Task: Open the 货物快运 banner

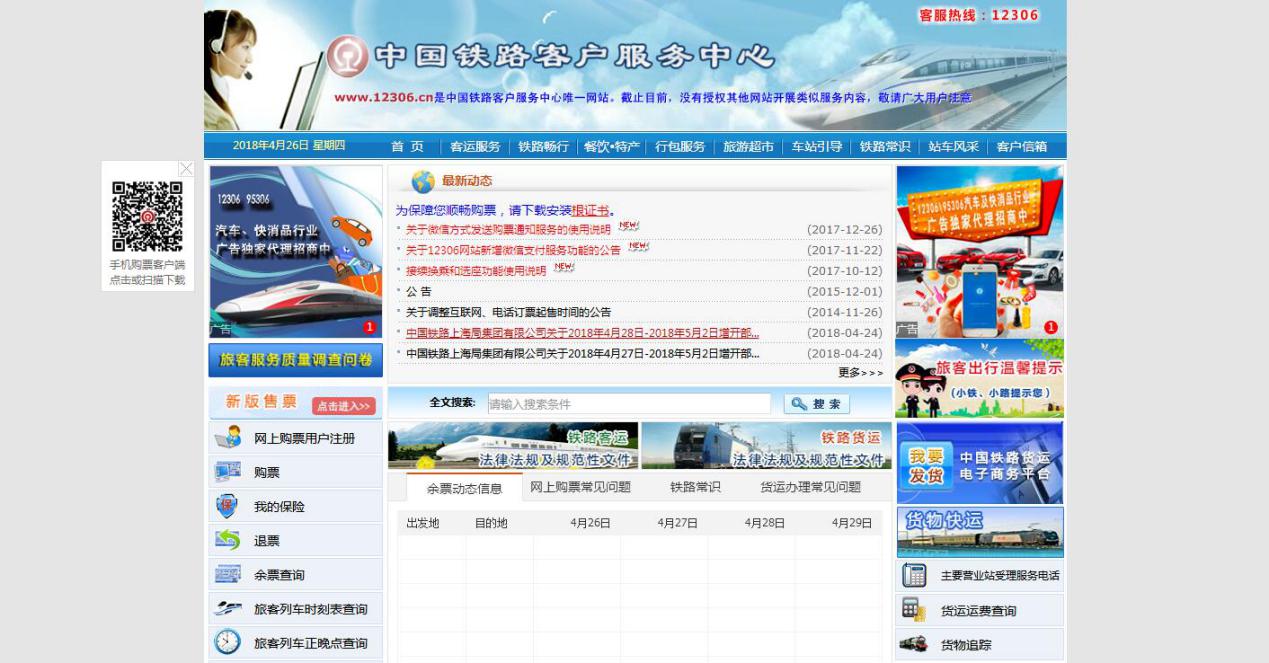Action: click(x=980, y=532)
